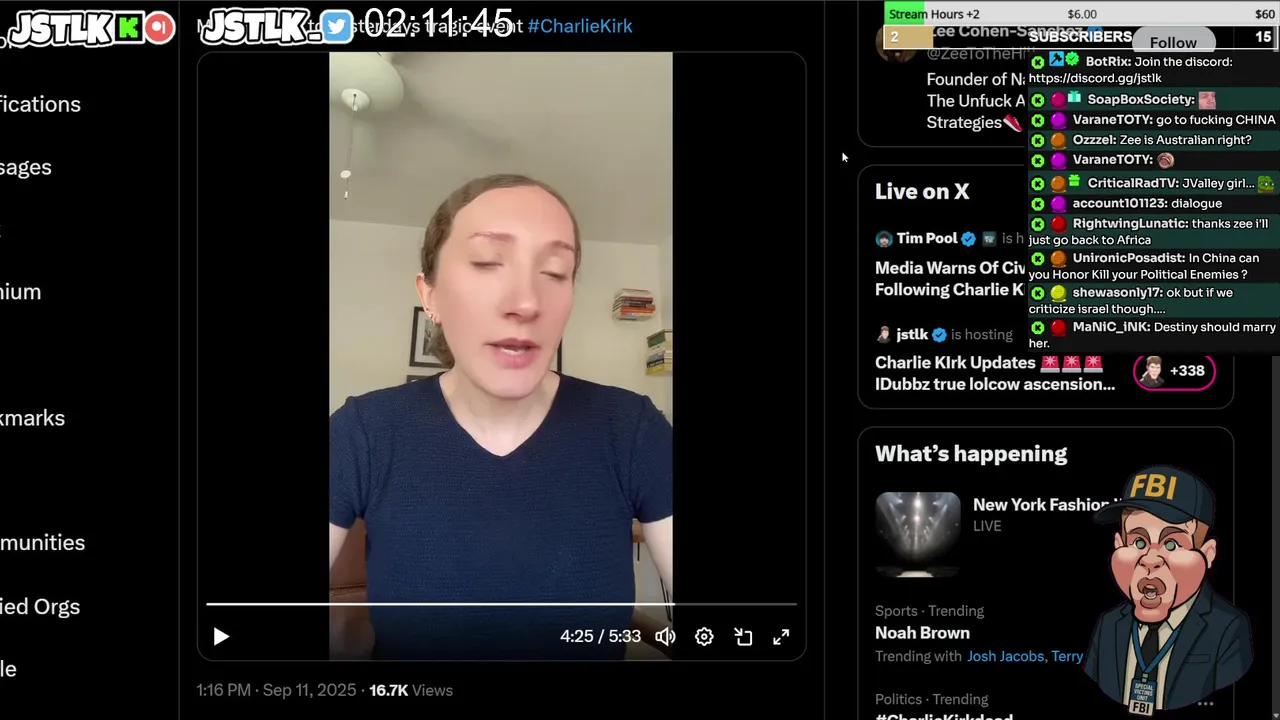
Task: Click the jstlk verified badge
Action: [939, 335]
